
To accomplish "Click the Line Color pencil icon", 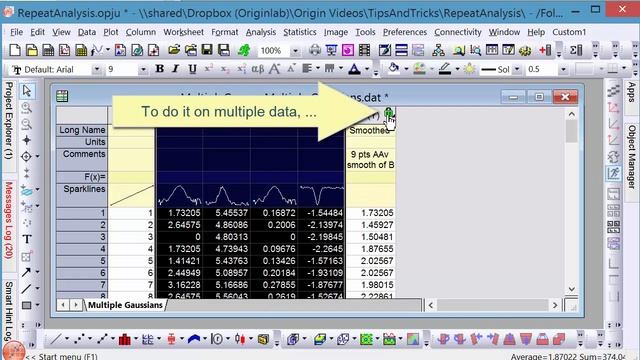I will click(445, 69).
